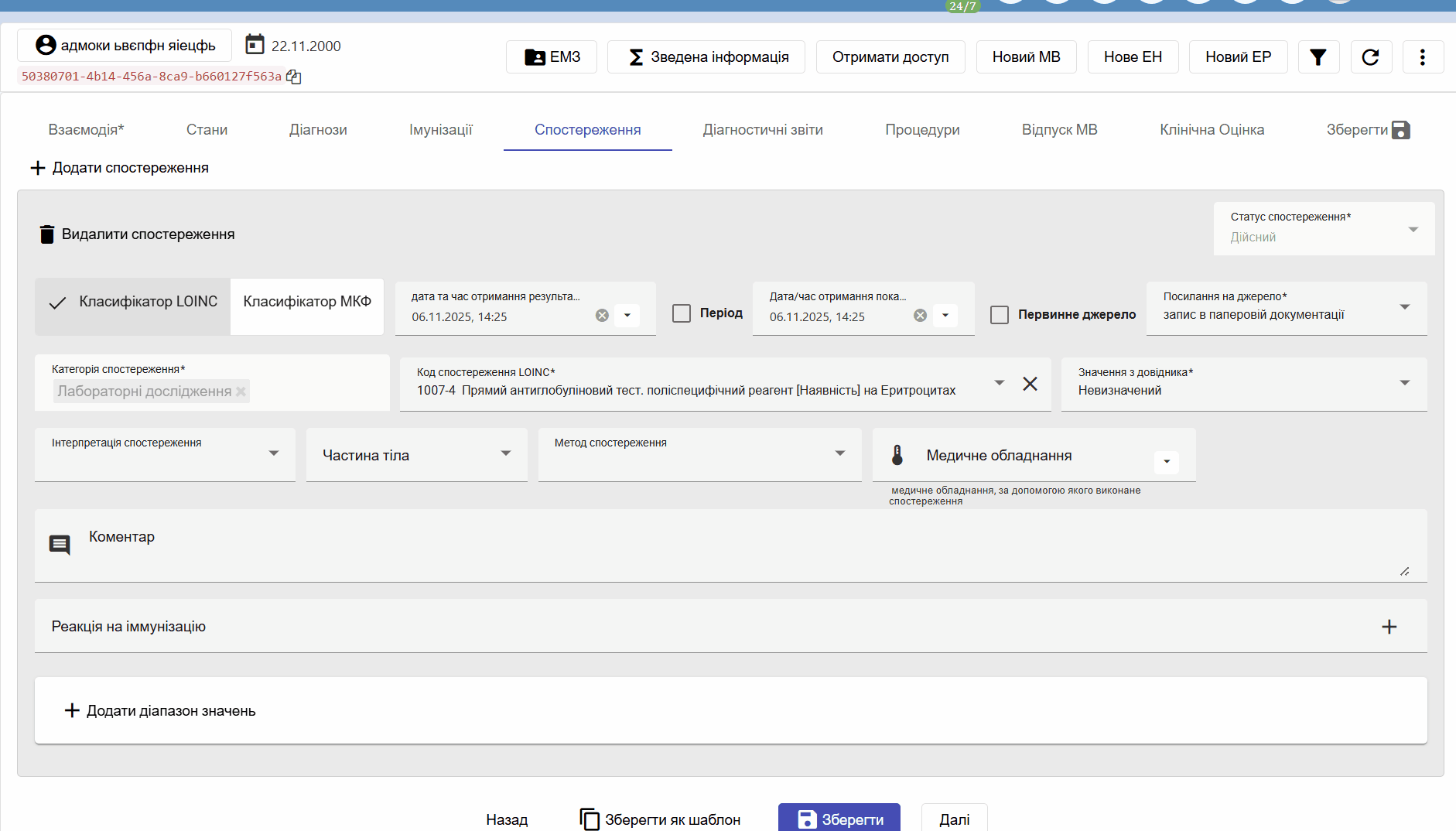Open the 'Діагнози' tab
Screen dimensions: 1456x831
click(x=318, y=130)
